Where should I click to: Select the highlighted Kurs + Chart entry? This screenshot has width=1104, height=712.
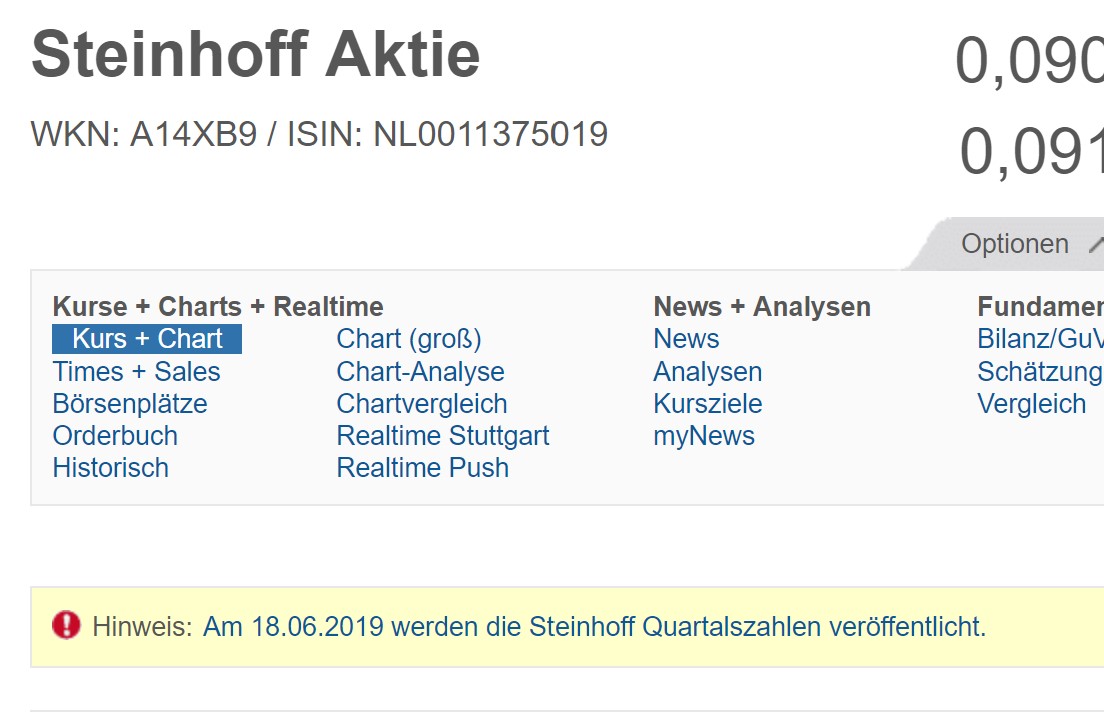pos(146,339)
